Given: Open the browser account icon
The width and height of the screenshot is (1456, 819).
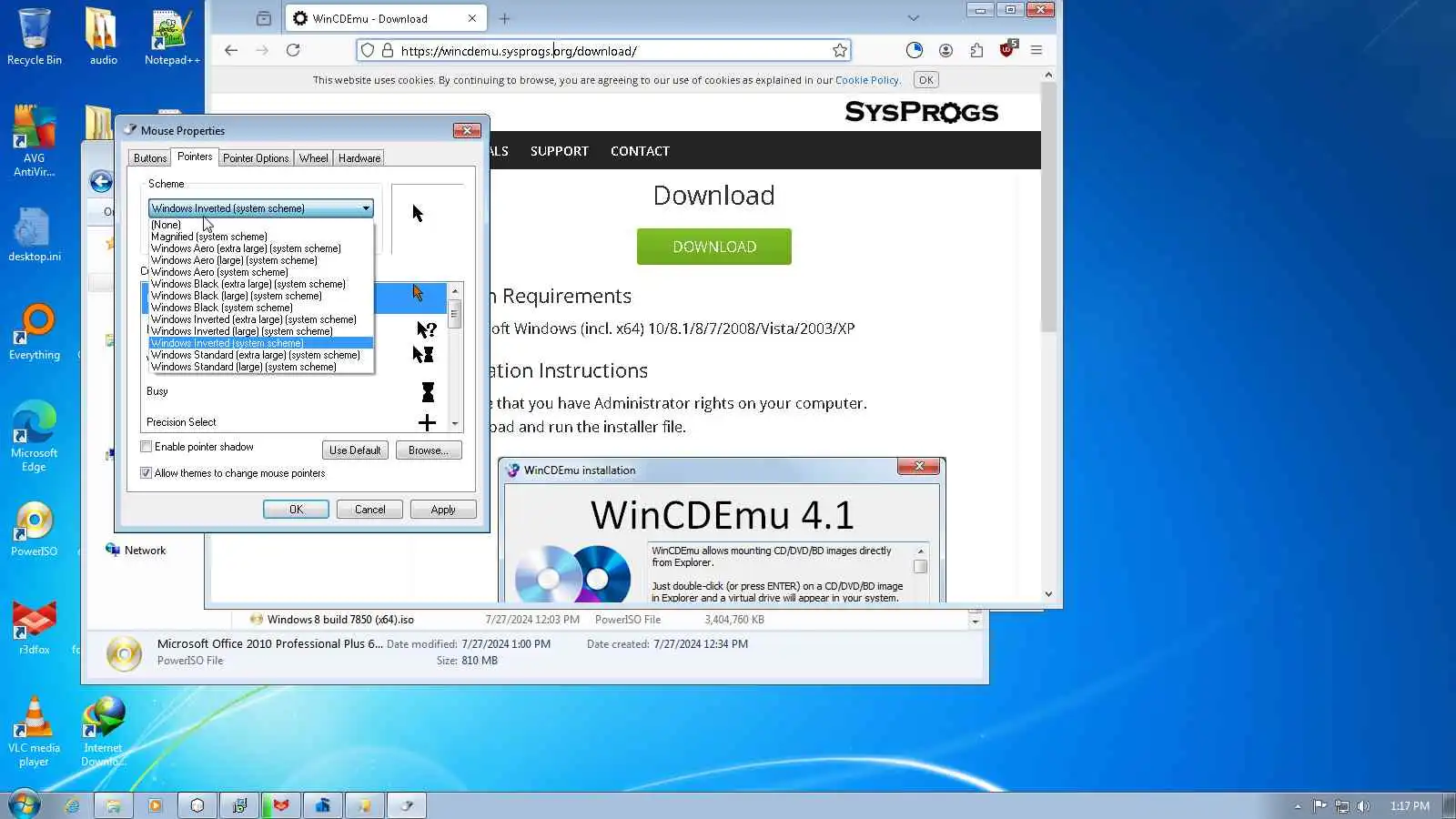Looking at the screenshot, I should [x=945, y=50].
